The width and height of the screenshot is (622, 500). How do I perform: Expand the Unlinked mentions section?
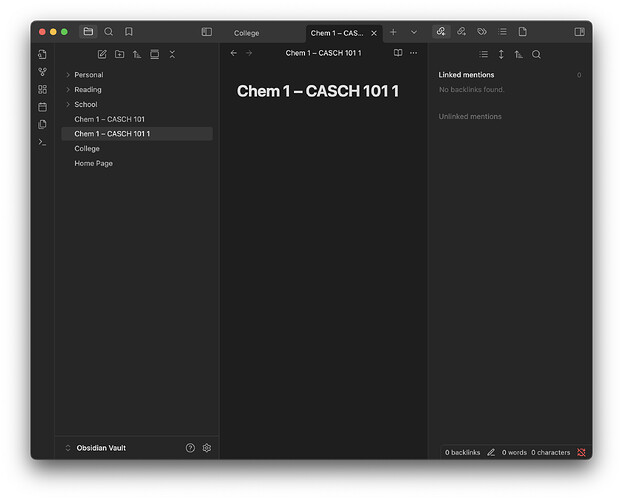point(509,116)
